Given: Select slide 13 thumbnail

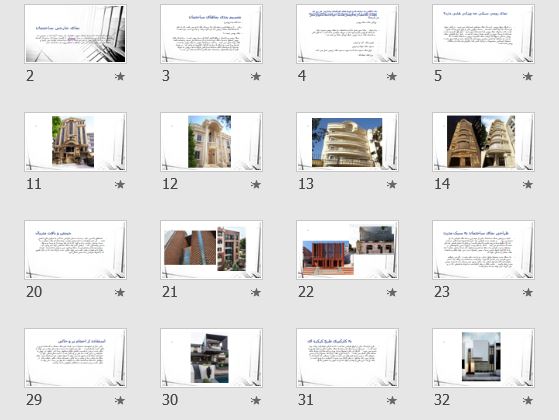Looking at the screenshot, I should [347, 142].
